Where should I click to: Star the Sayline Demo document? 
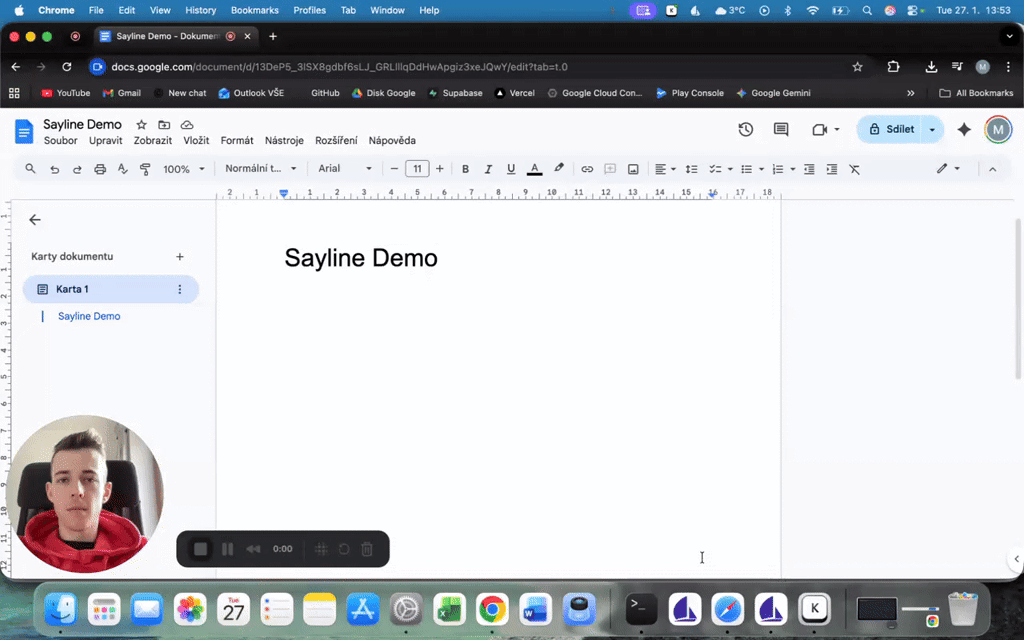[141, 124]
